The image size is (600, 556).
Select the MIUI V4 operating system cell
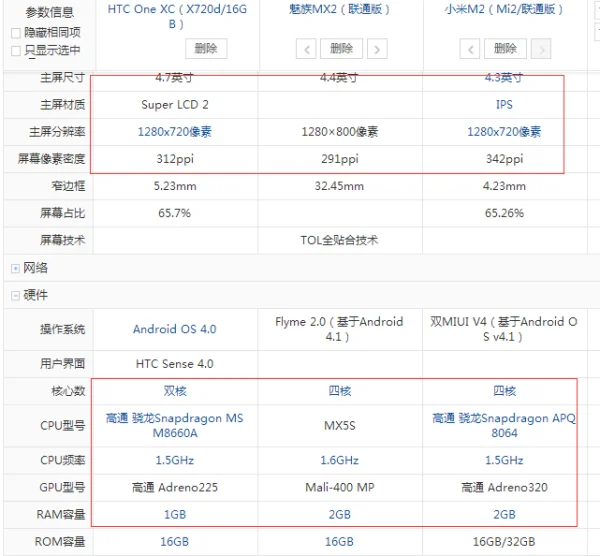504,329
